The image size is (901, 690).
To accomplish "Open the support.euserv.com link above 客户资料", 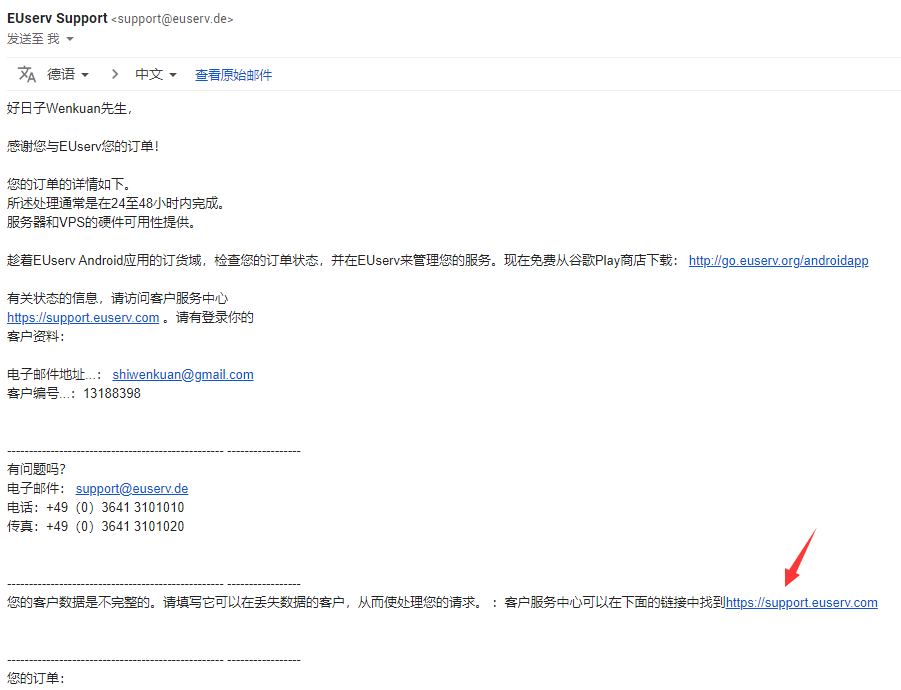I will (83, 317).
